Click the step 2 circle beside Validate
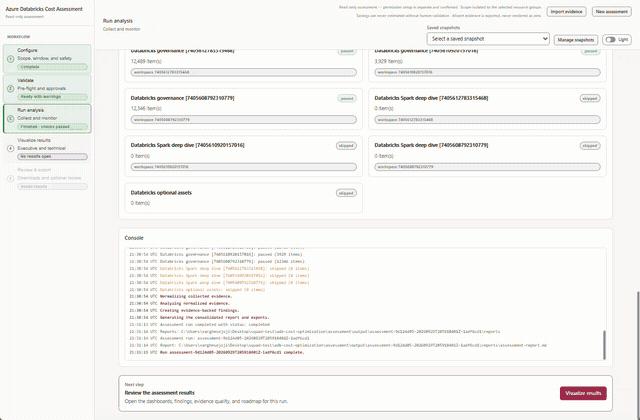 [x=11, y=89]
